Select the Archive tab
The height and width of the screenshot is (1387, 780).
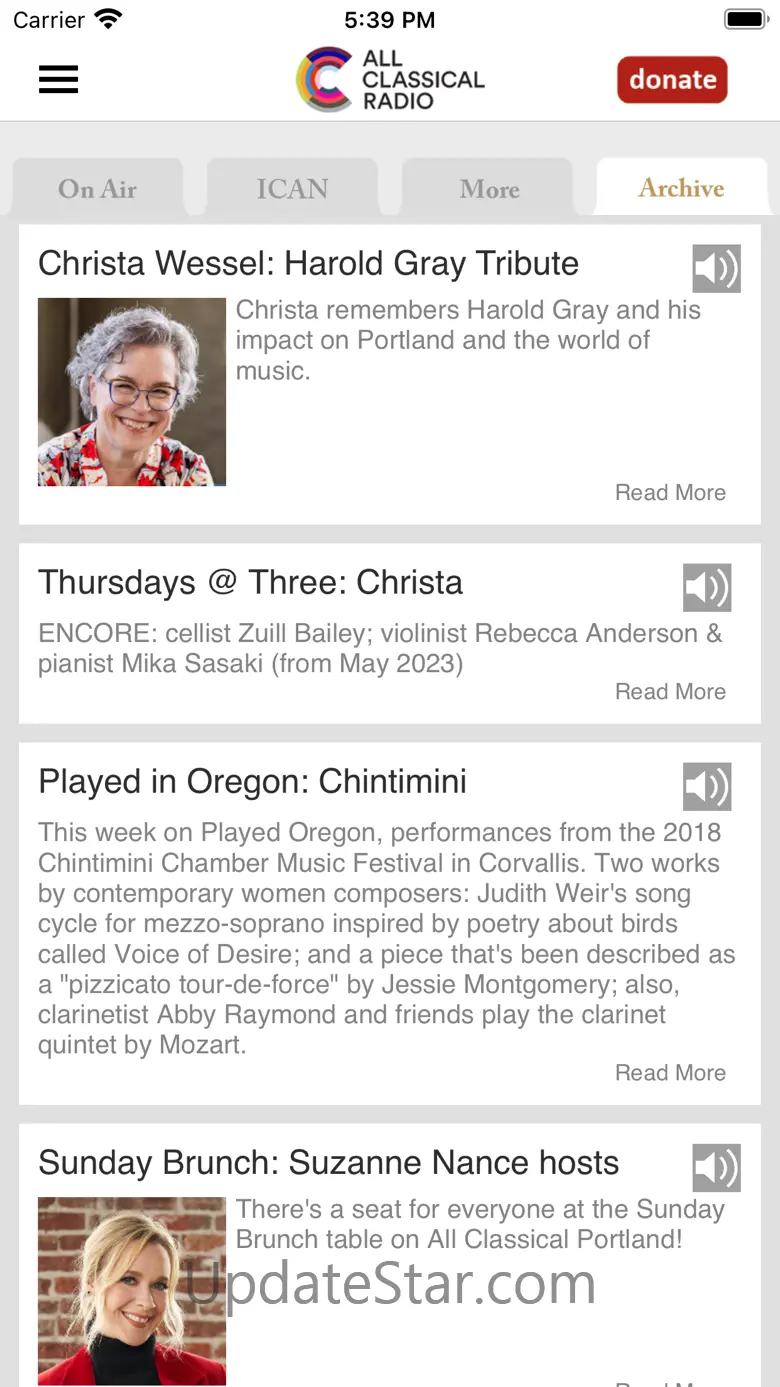[x=681, y=188]
